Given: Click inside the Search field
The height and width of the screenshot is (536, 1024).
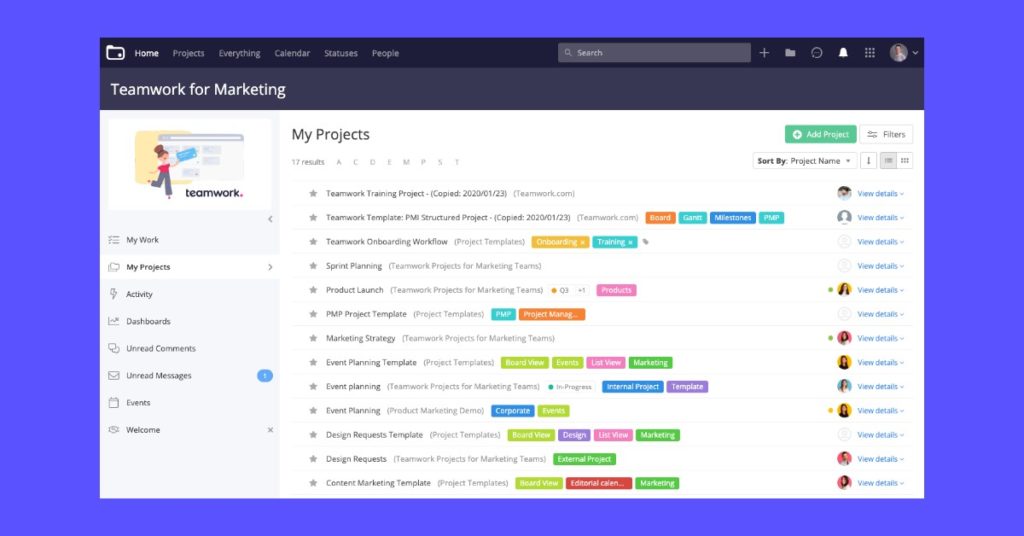Looking at the screenshot, I should 654,53.
